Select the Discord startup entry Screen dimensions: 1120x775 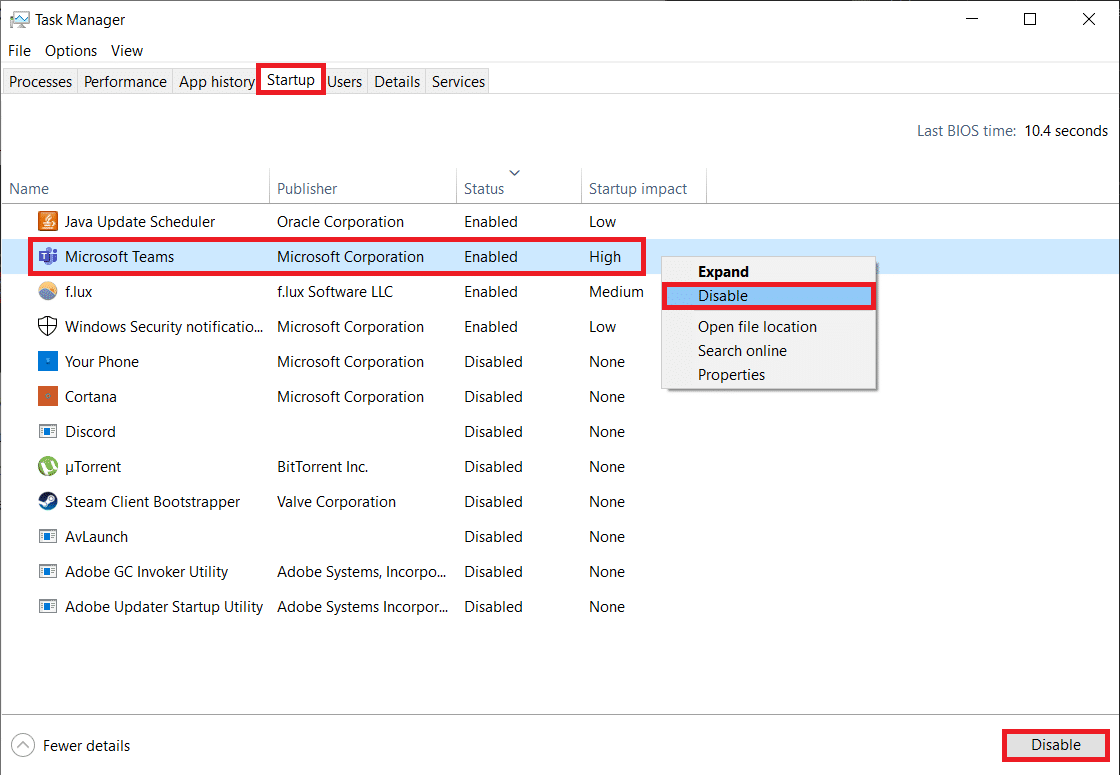pos(90,432)
